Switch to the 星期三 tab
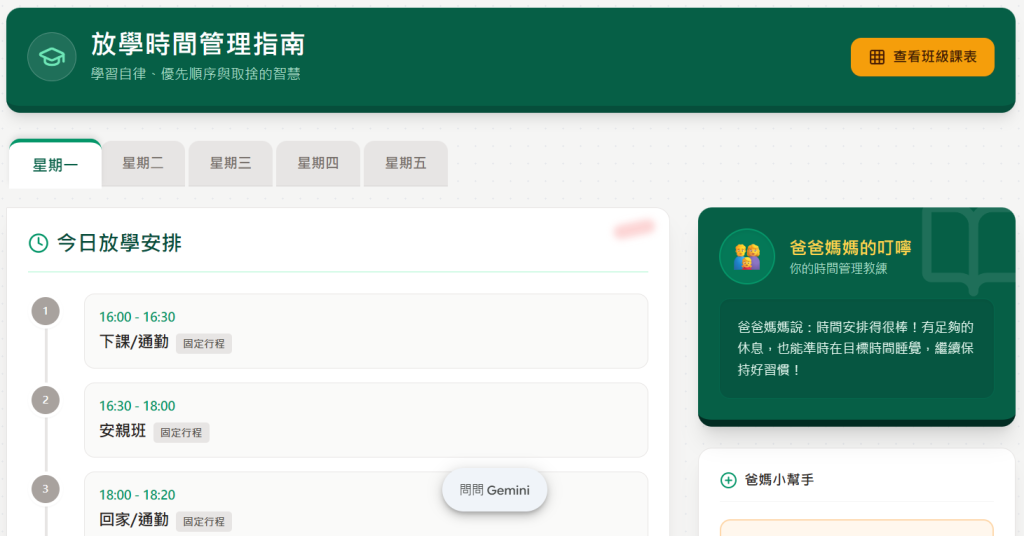 (231, 163)
